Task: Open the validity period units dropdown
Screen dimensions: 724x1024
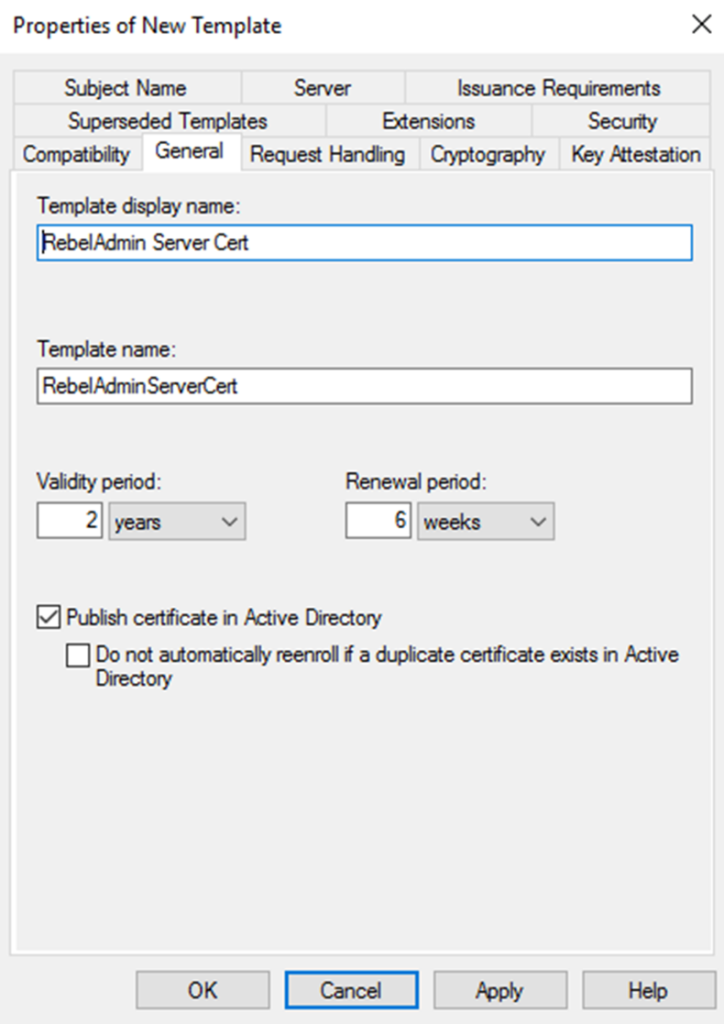Action: [x=227, y=521]
